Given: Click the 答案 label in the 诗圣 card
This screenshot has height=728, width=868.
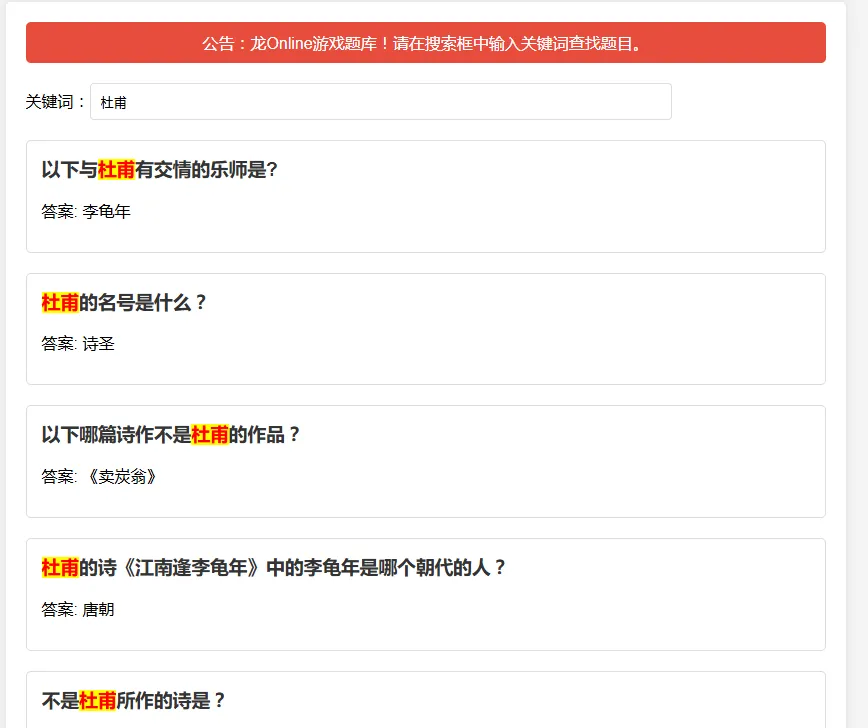Looking at the screenshot, I should [58, 344].
